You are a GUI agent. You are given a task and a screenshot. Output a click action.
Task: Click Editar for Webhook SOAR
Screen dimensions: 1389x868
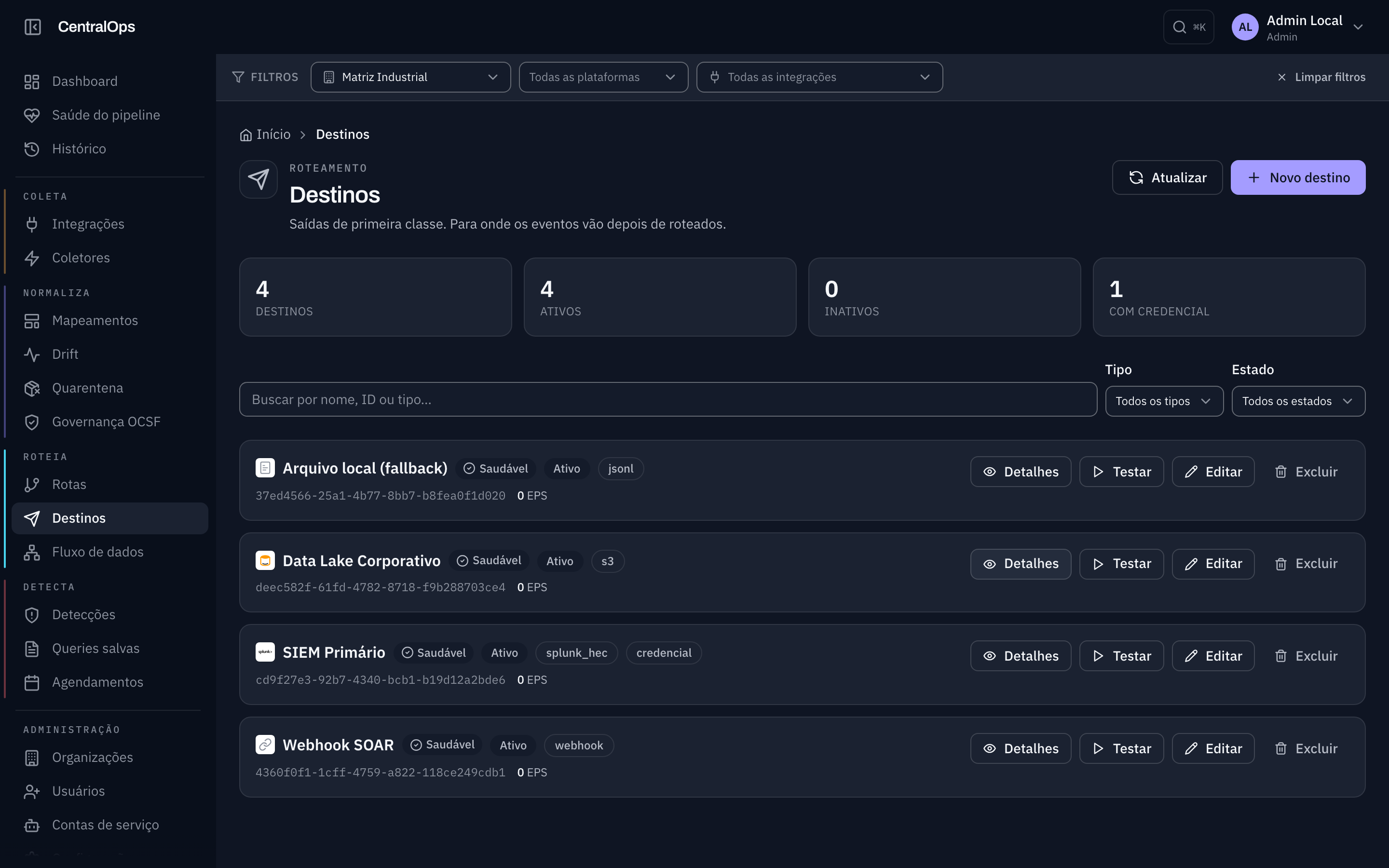[1213, 748]
